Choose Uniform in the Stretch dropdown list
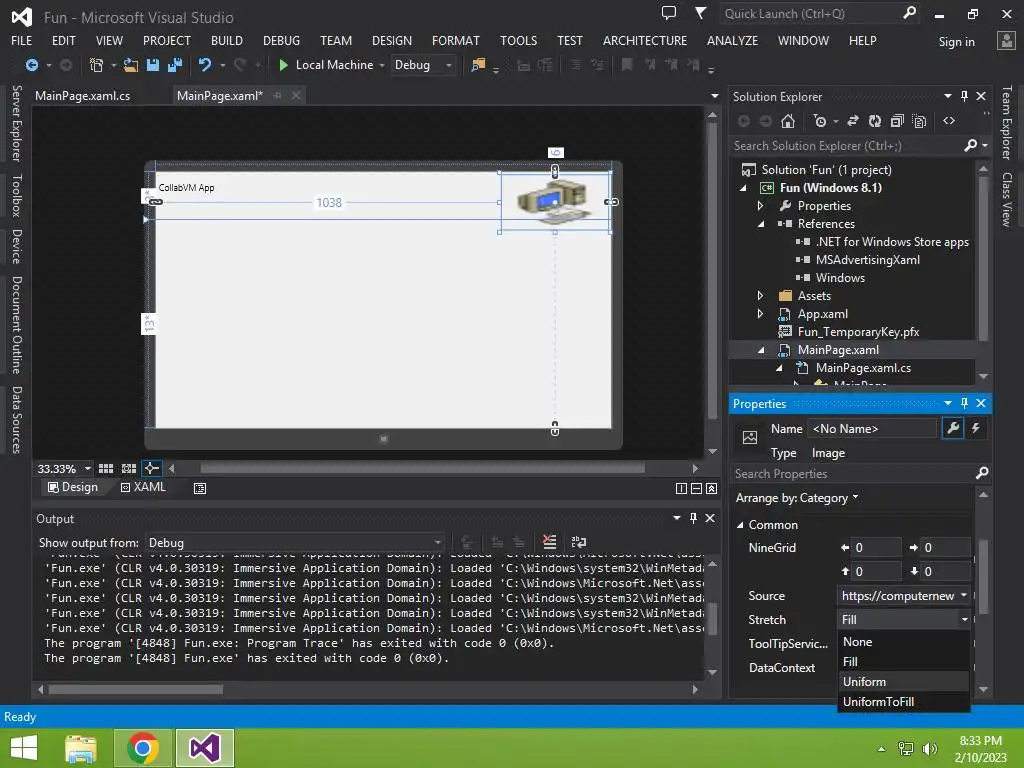The width and height of the screenshot is (1024, 768). click(x=903, y=682)
